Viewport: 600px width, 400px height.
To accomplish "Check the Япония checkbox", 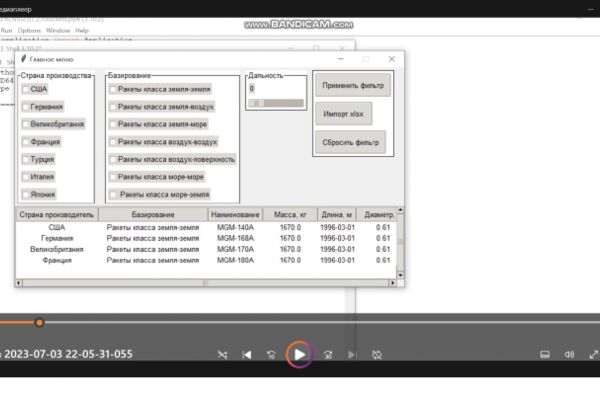I will [x=25, y=194].
